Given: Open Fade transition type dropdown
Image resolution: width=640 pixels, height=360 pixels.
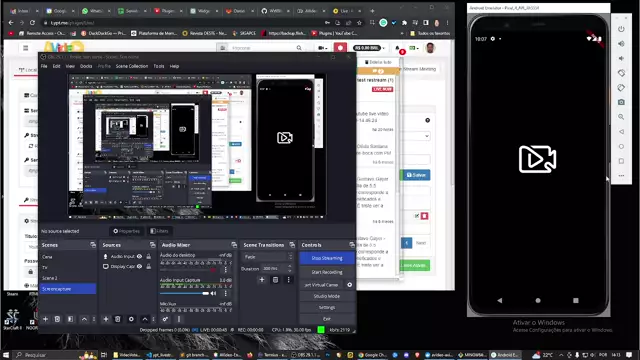Looking at the screenshot, I should click(268, 257).
